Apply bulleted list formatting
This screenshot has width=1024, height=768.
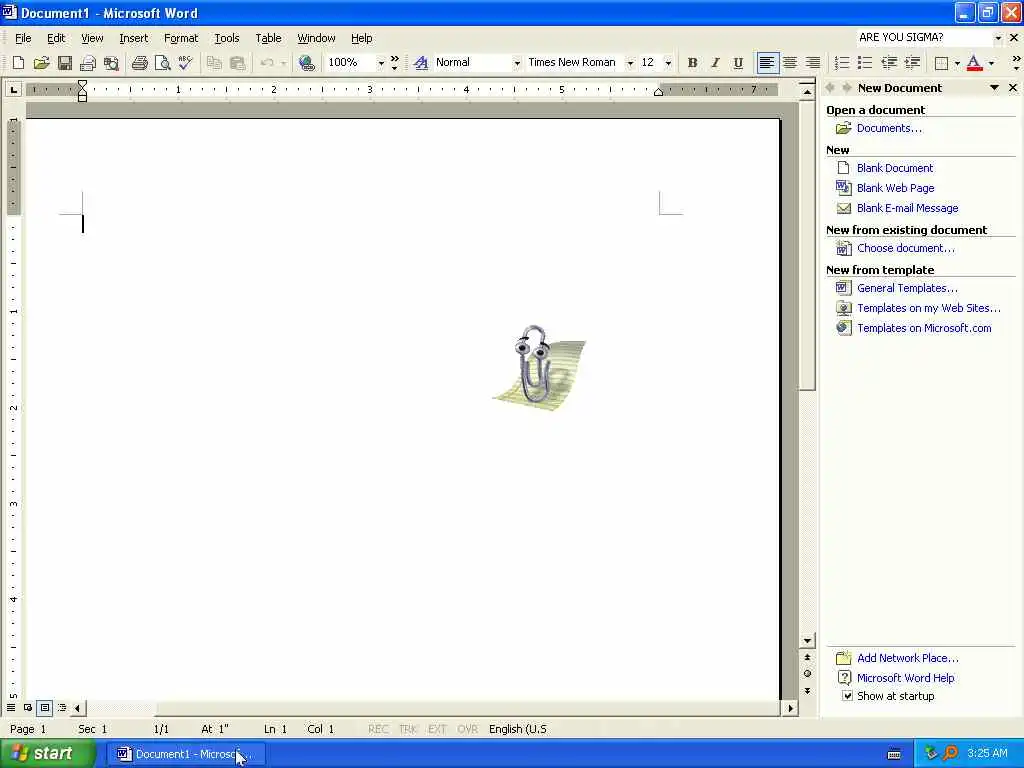click(x=865, y=63)
